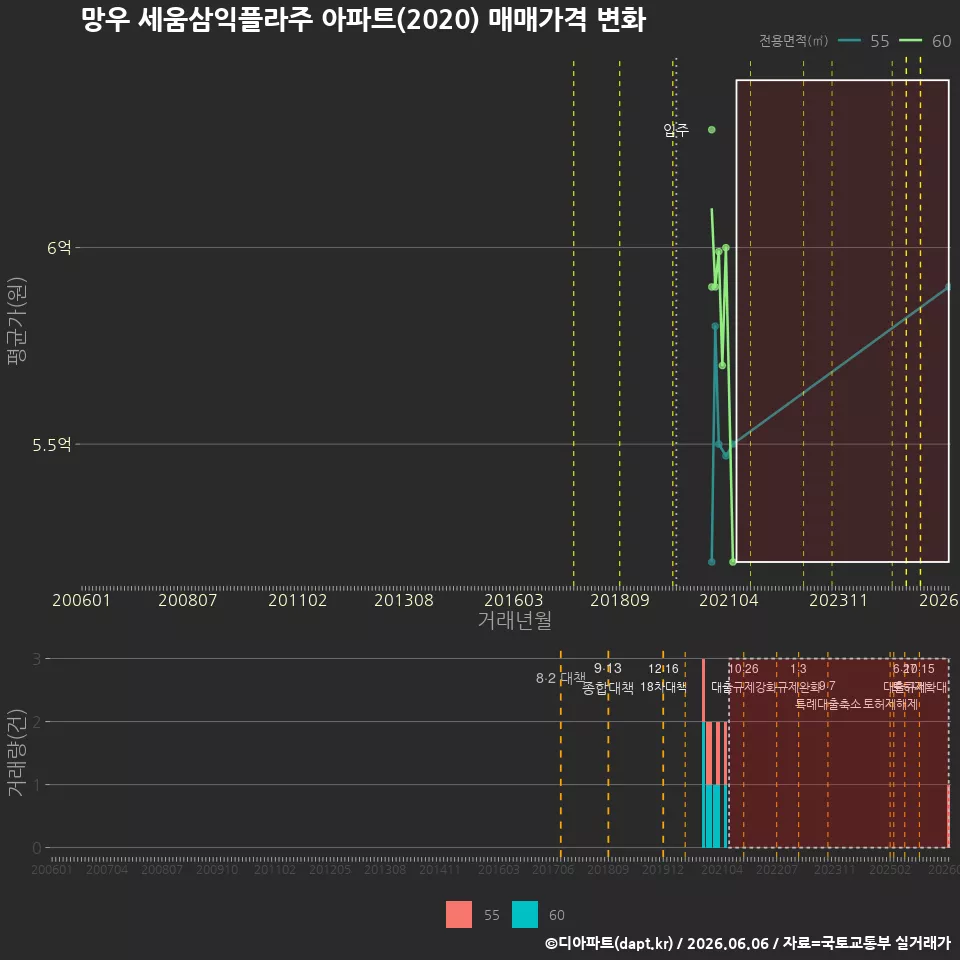Click the '8·2 대책' policy annotation
Image resolution: width=960 pixels, height=960 pixels.
coord(561,678)
